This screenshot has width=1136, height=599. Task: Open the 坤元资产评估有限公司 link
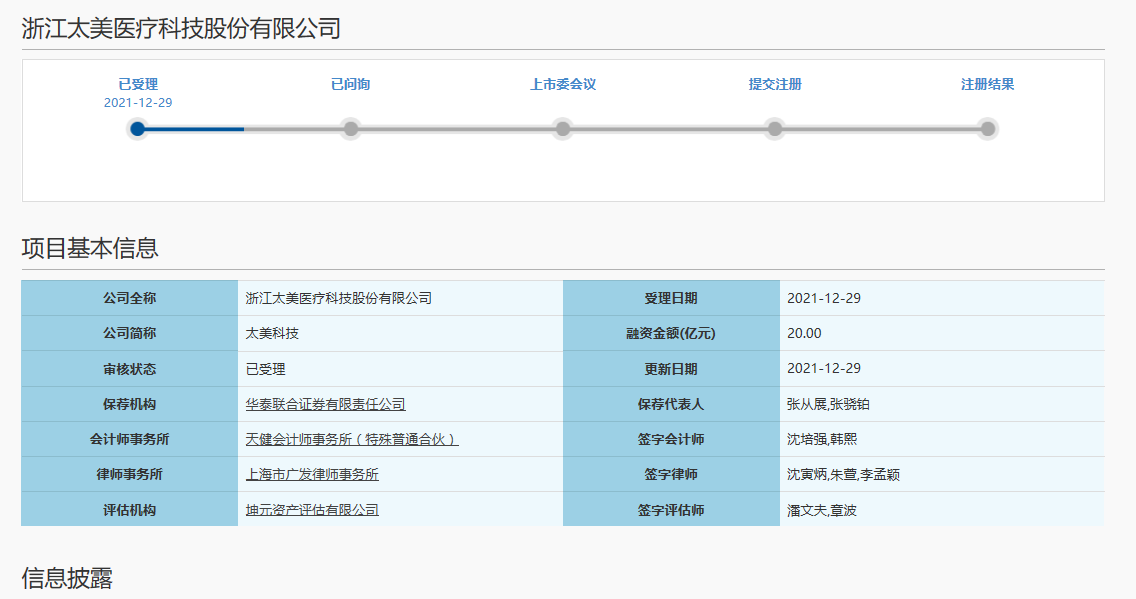(312, 510)
